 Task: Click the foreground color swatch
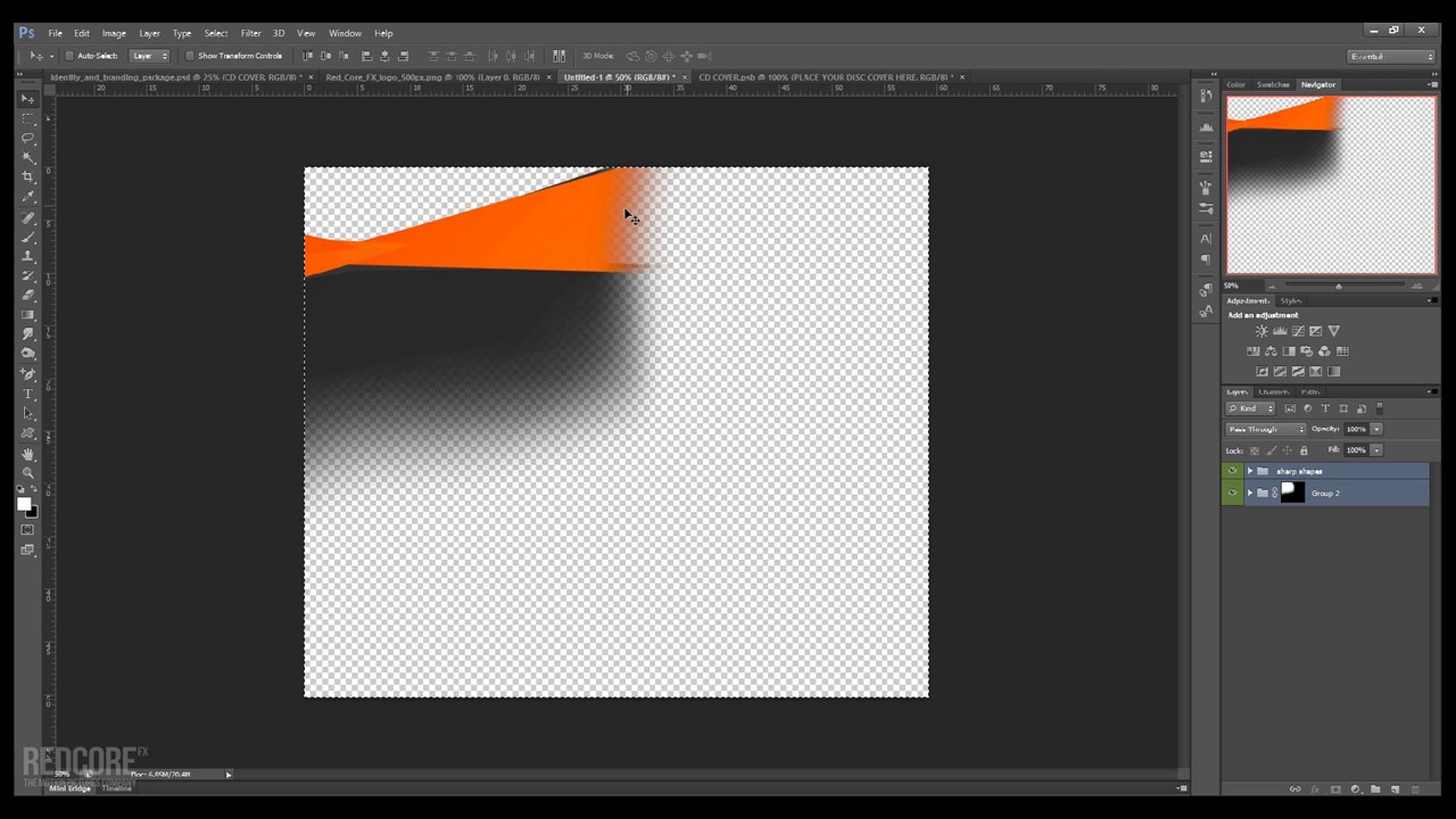point(24,504)
